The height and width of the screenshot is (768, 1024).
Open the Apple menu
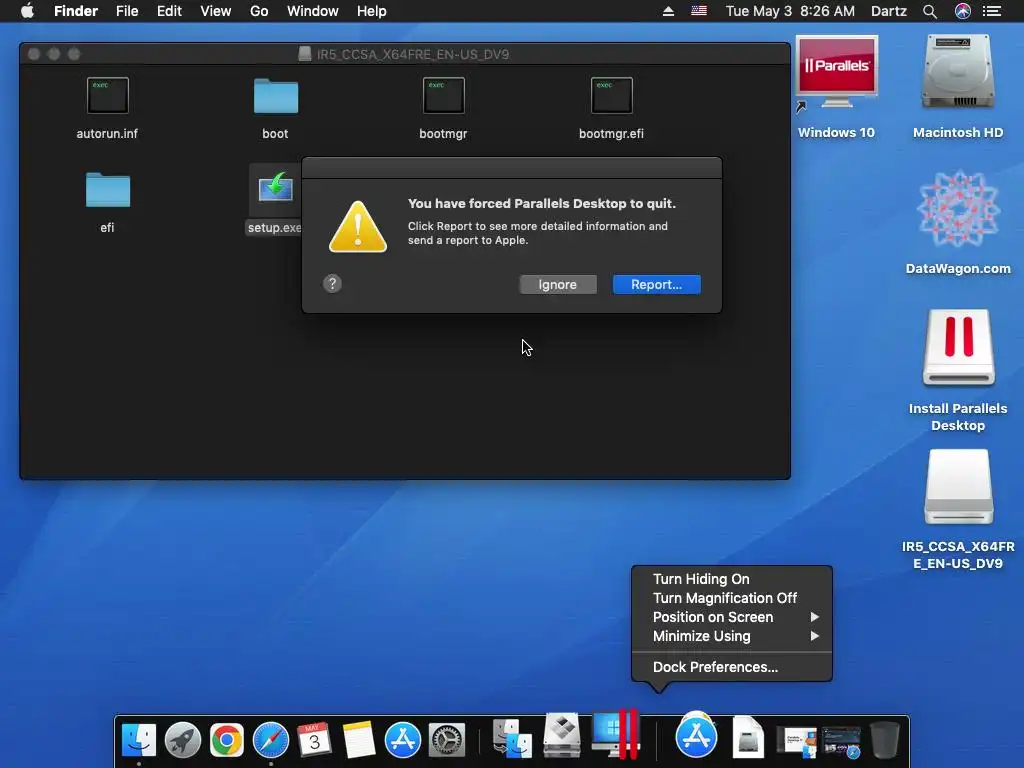click(x=27, y=11)
